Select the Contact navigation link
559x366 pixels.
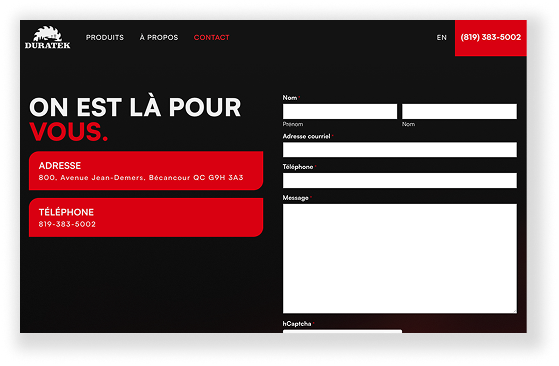211,37
